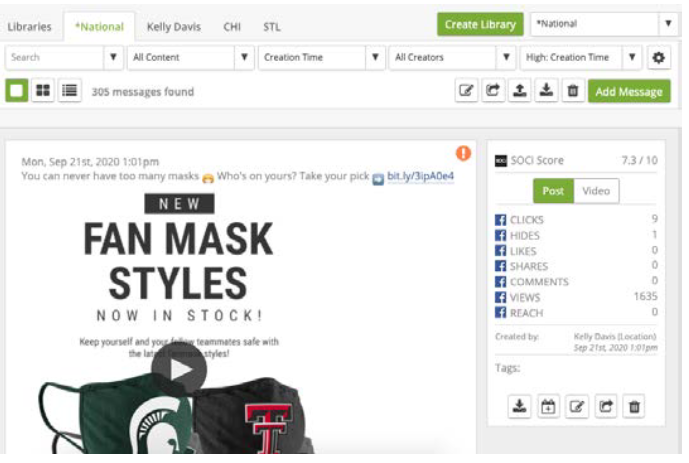Download this post from the score panel
The image size is (689, 463).
519,406
